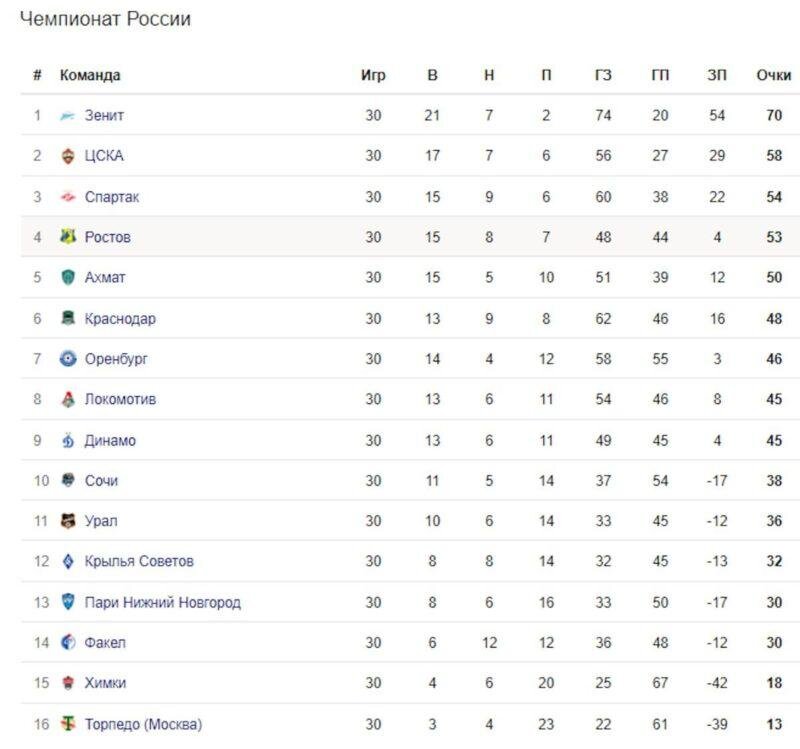
Task: Open the Химки team link
Action: (105, 683)
